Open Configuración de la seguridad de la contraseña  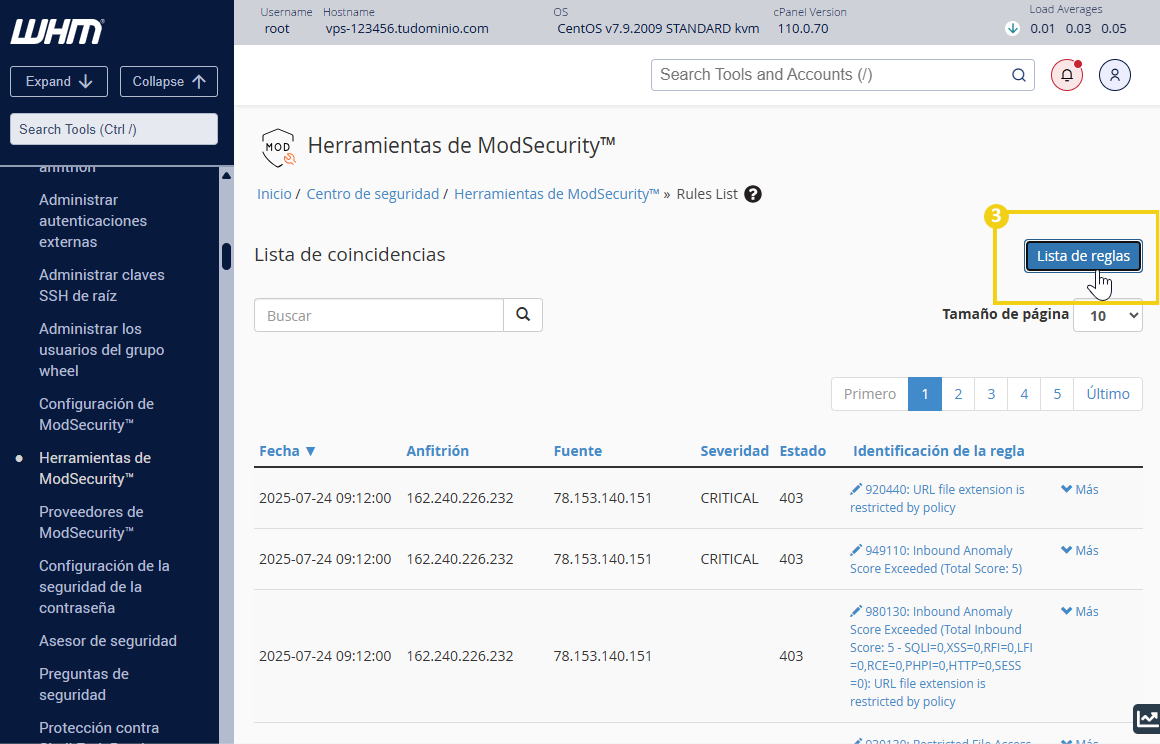(x=104, y=586)
